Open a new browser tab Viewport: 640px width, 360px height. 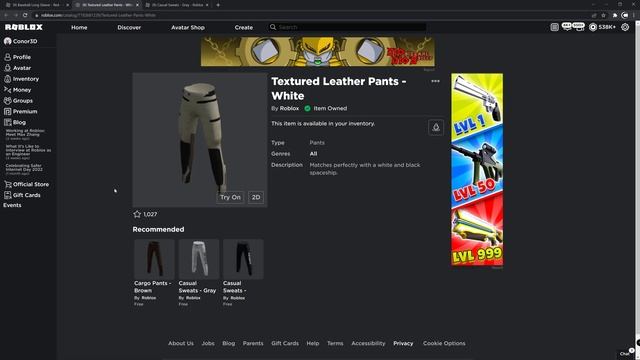(218, 5)
